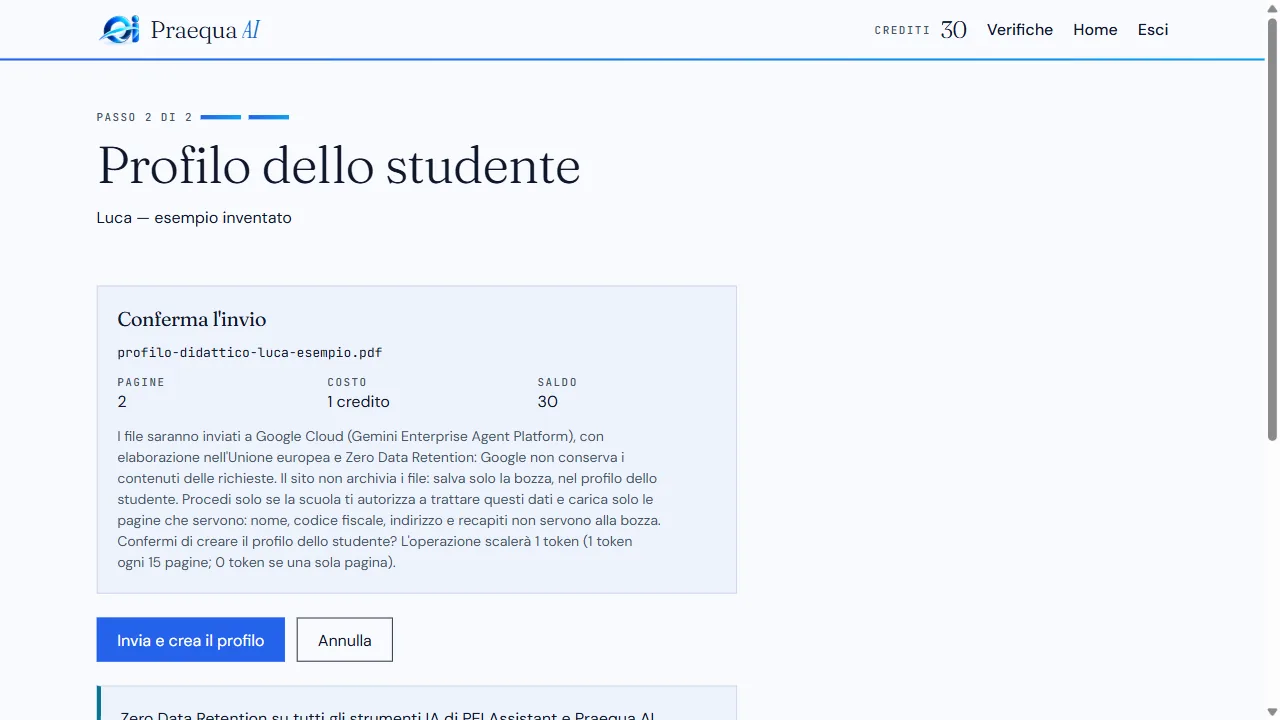Click the Saldo value 30
The image size is (1280, 720).
click(548, 402)
